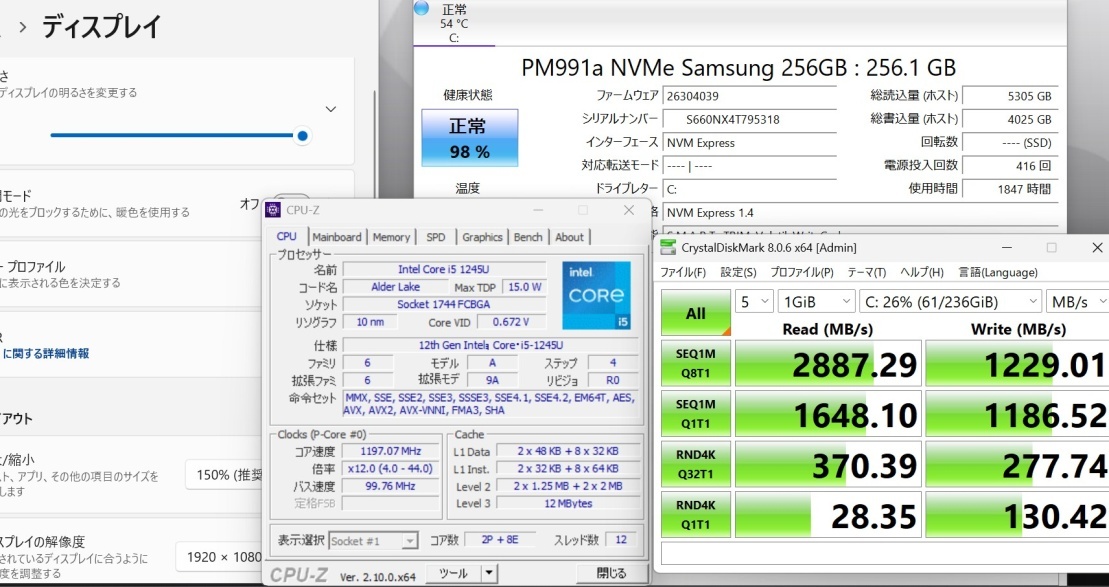Click the Intel Core i5 1245U name field
The height and width of the screenshot is (587, 1109).
coord(444,269)
